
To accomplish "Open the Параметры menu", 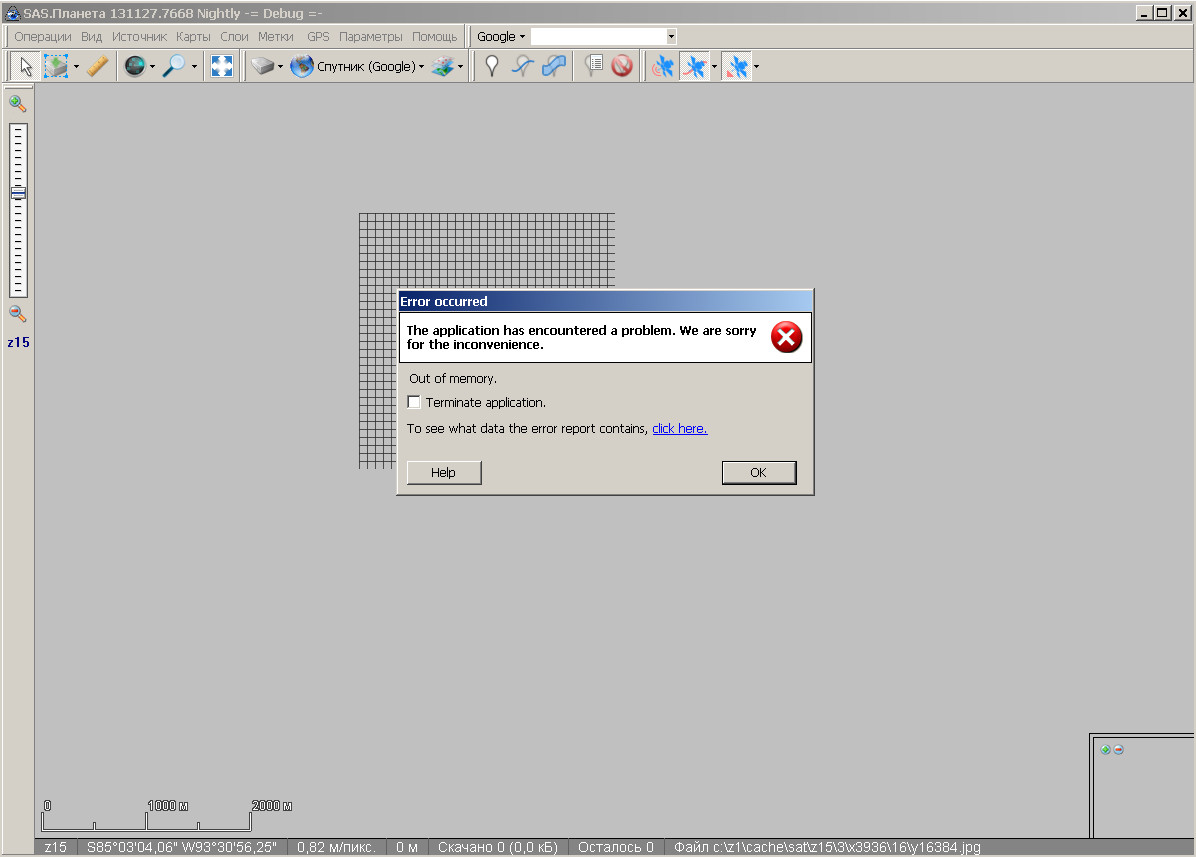I will (x=370, y=36).
